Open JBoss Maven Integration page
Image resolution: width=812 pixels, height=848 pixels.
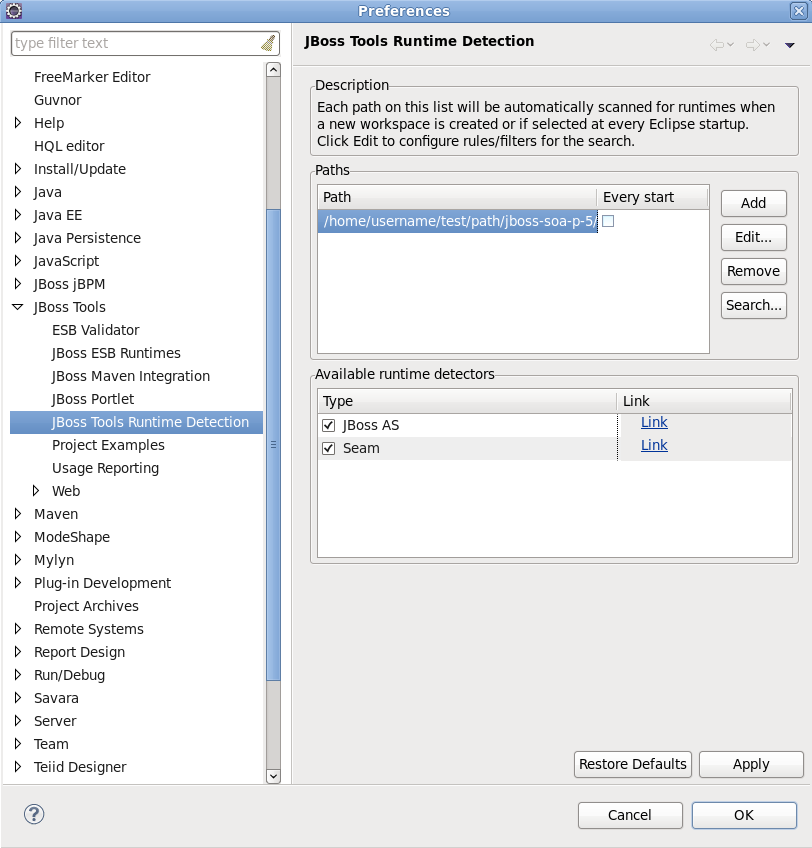(x=130, y=376)
